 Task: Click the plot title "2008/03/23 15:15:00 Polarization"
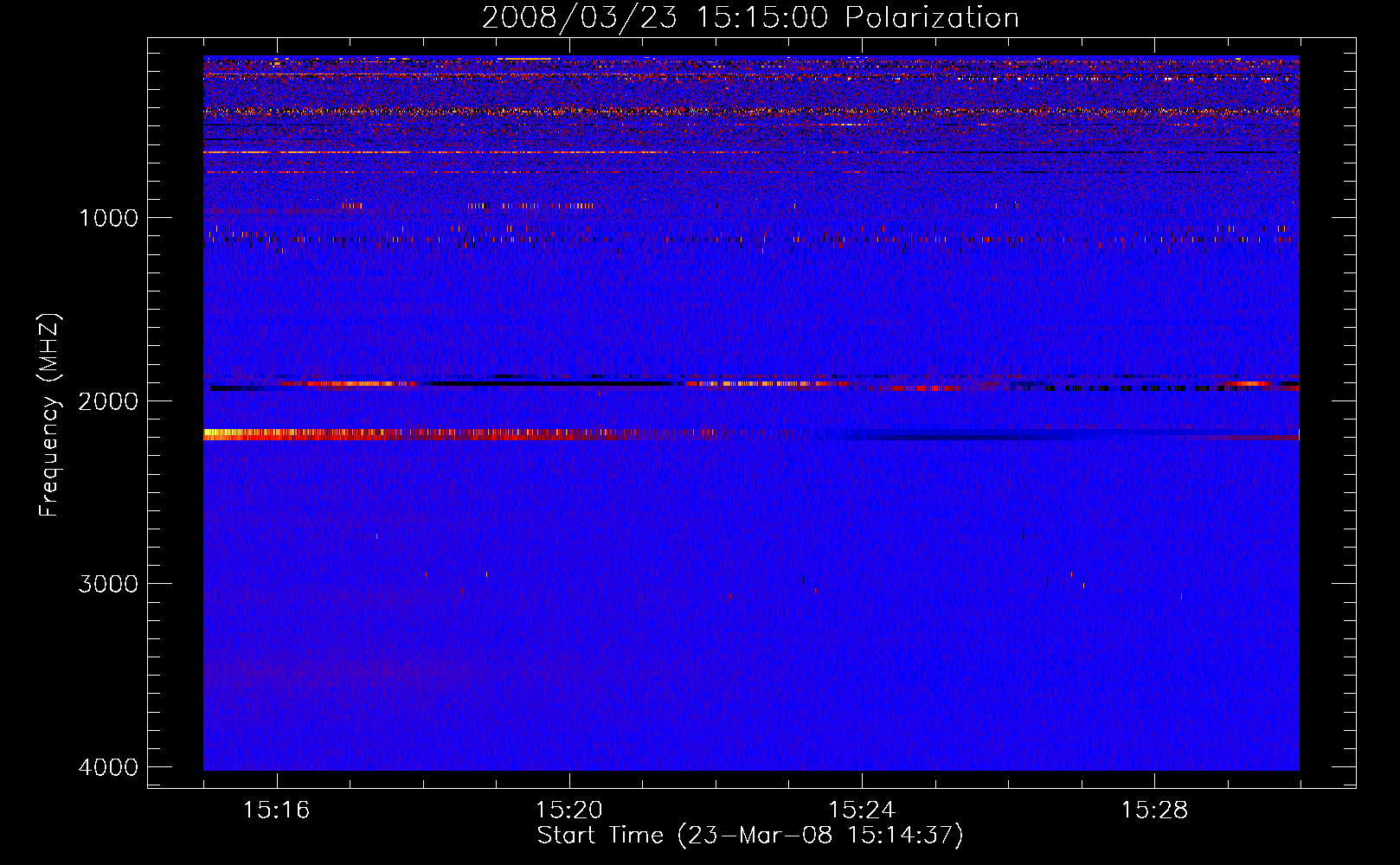click(750, 18)
